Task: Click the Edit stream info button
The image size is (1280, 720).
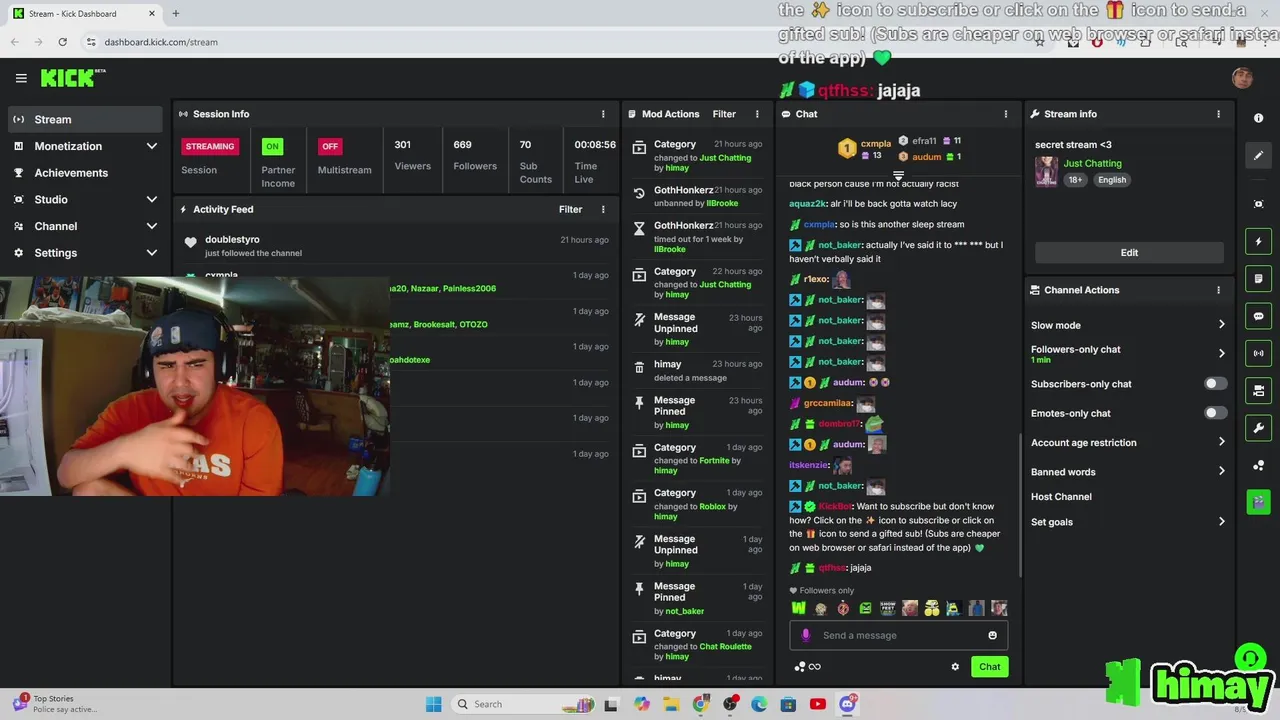Action: coord(1129,253)
